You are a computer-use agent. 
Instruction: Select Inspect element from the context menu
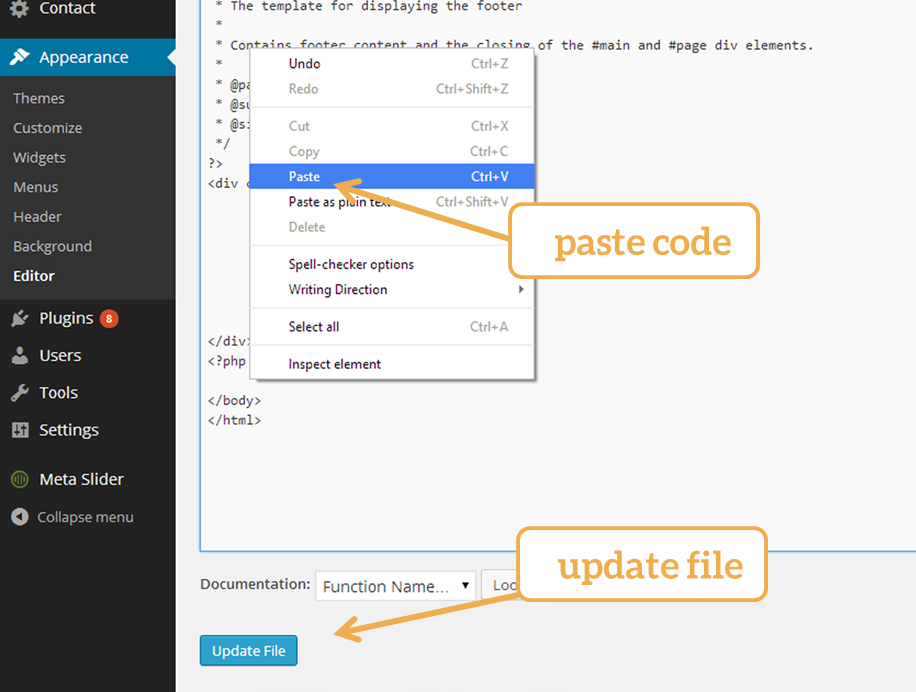point(333,364)
